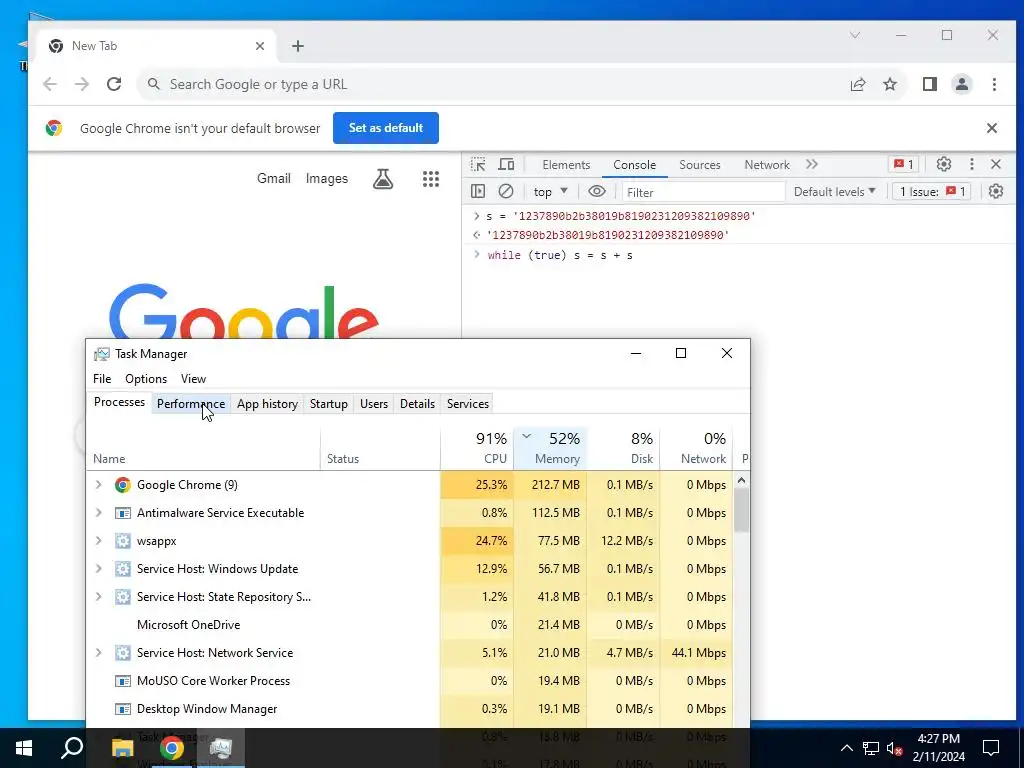This screenshot has height=768, width=1024.
Task: Clear console icon
Action: (x=505, y=191)
